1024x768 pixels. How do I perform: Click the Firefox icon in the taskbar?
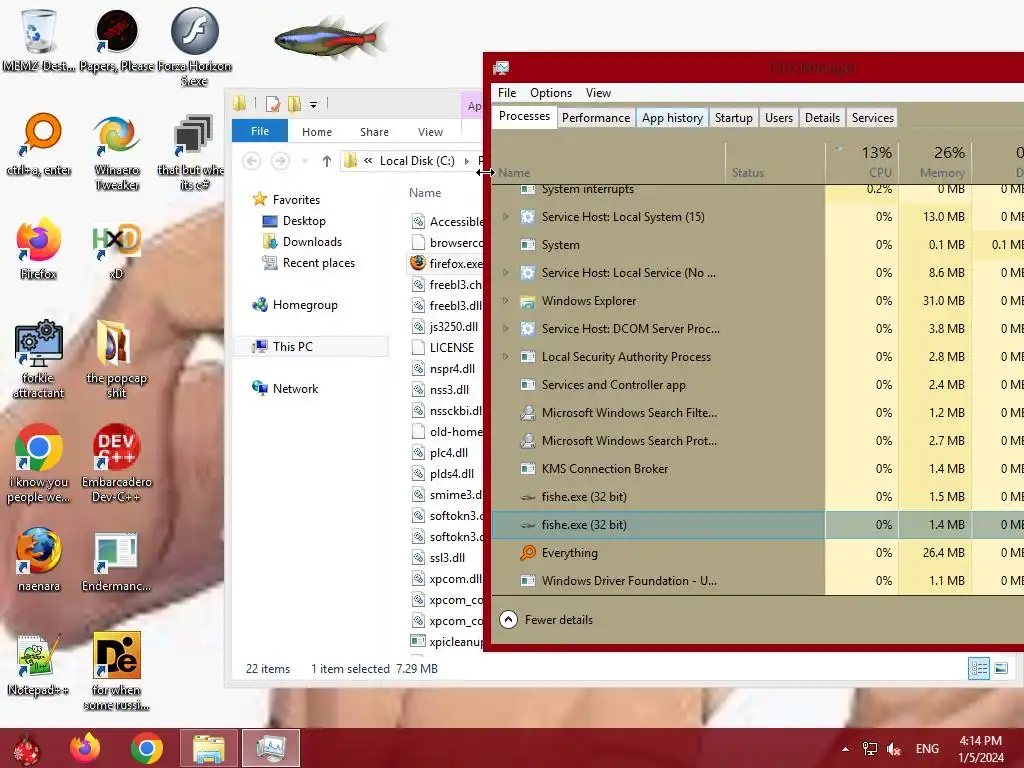coord(86,748)
